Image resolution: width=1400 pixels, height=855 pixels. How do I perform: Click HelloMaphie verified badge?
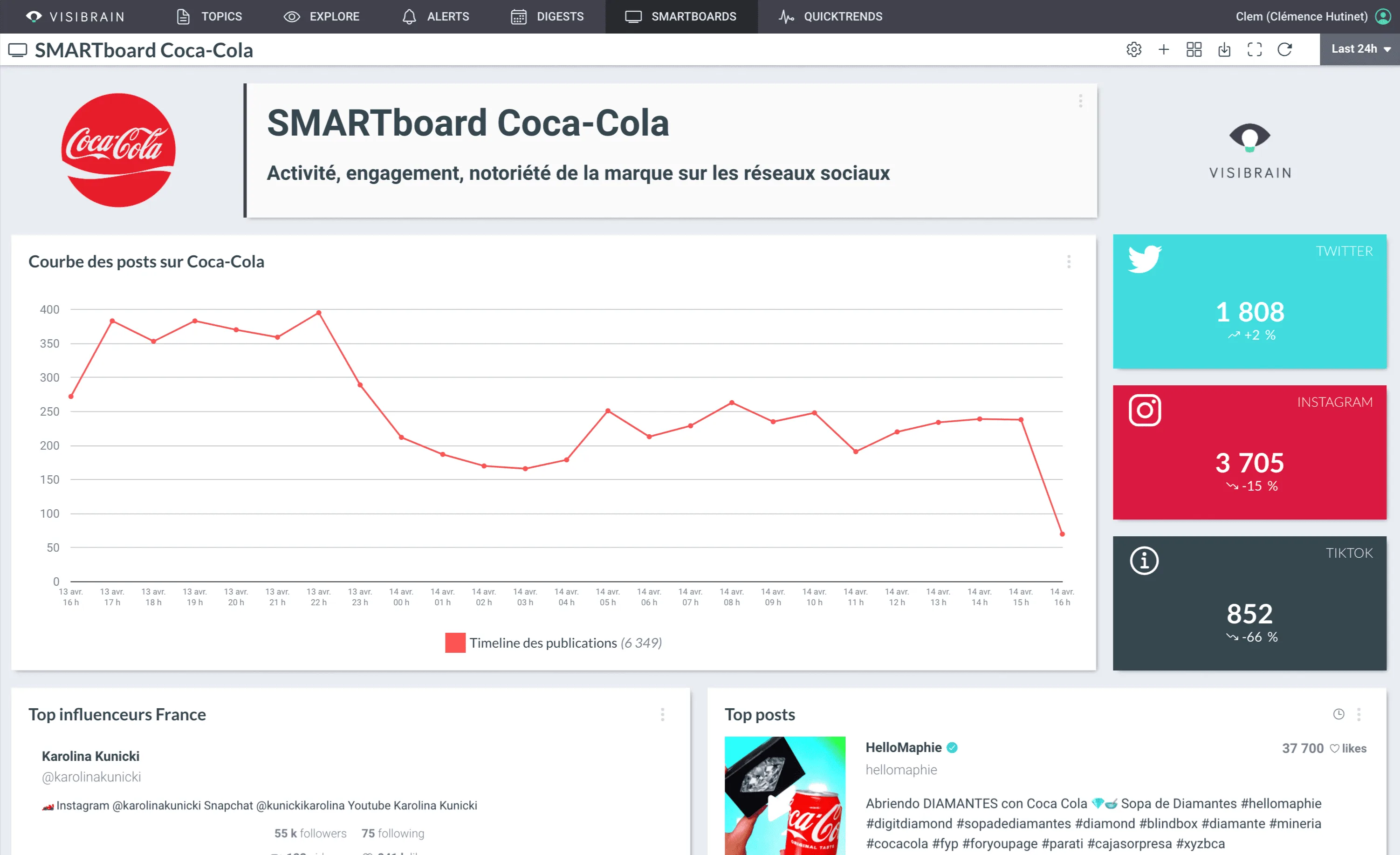(952, 748)
